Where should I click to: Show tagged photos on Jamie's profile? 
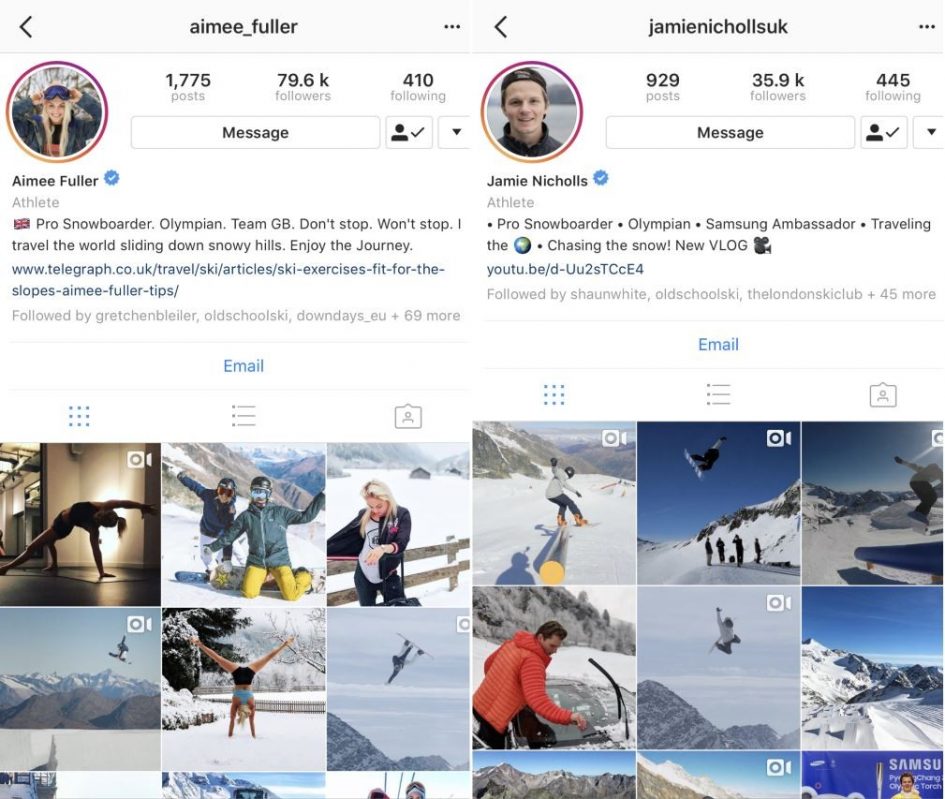tap(883, 395)
